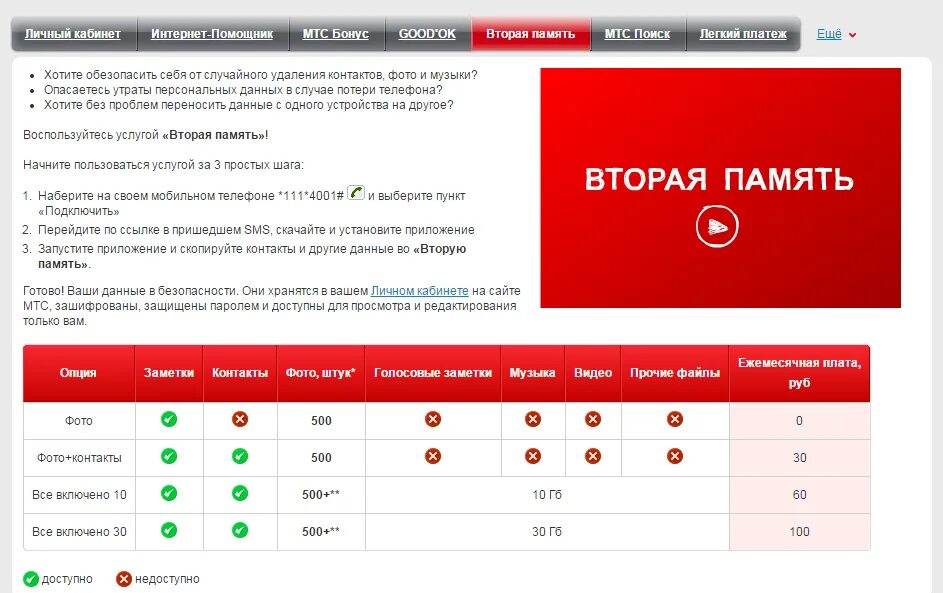Click the green доступно legend icon
Viewport: 943px width, 593px height.
pos(31,579)
